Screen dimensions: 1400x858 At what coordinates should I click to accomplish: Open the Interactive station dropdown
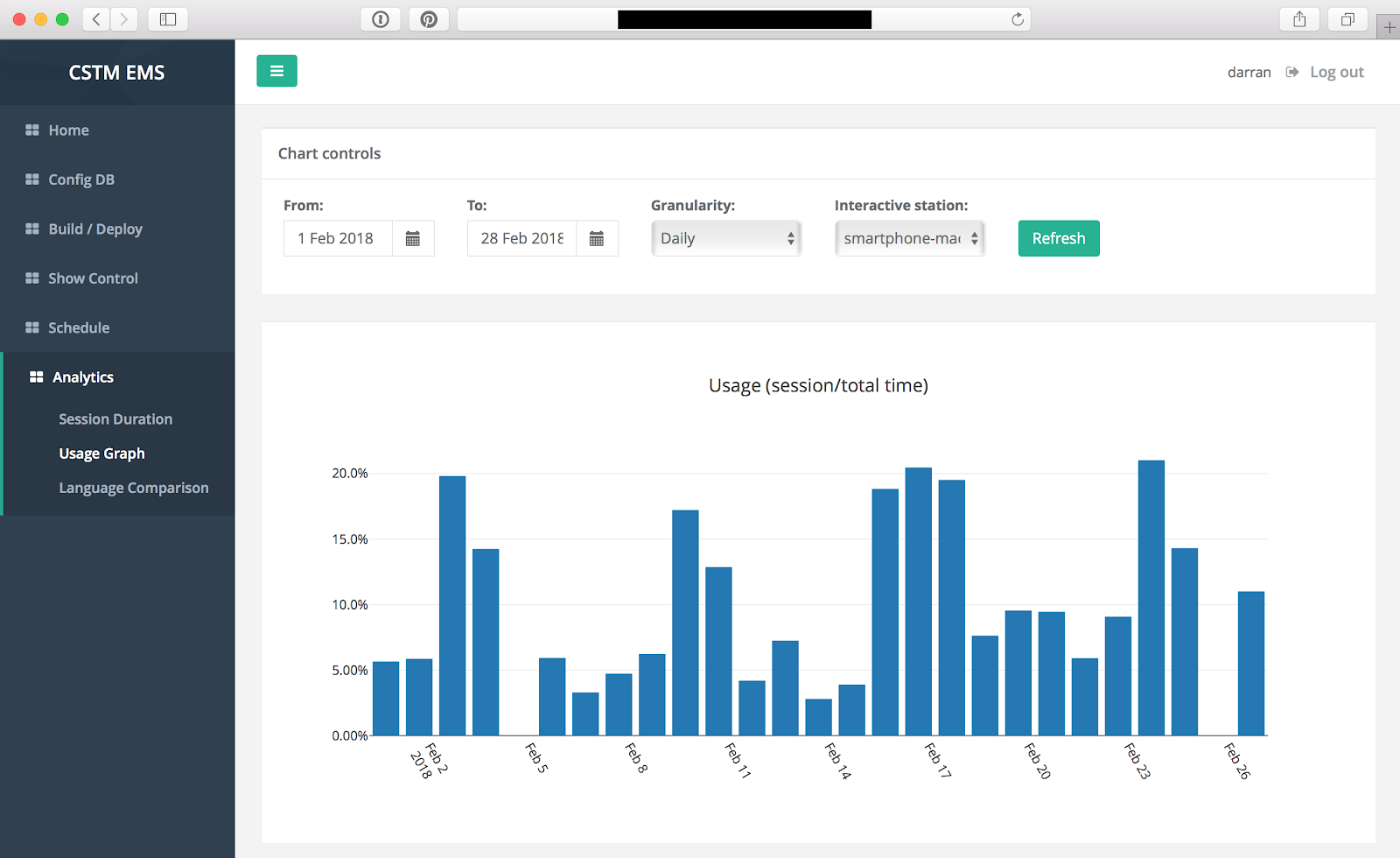pos(910,238)
